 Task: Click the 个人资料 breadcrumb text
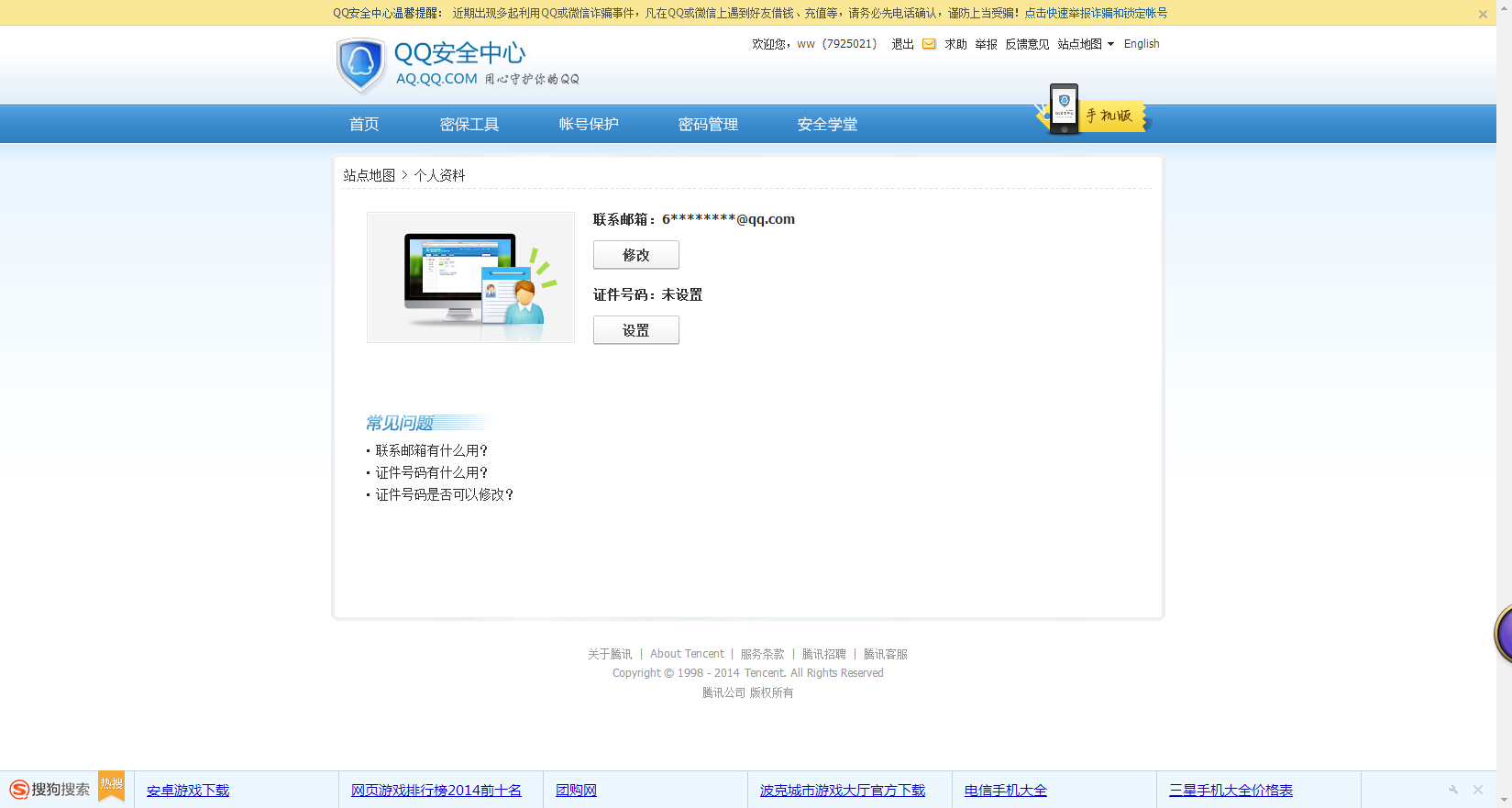pos(440,175)
